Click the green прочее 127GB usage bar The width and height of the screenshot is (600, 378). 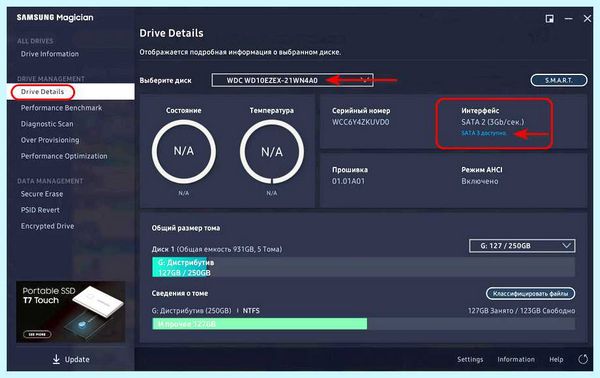coord(259,324)
